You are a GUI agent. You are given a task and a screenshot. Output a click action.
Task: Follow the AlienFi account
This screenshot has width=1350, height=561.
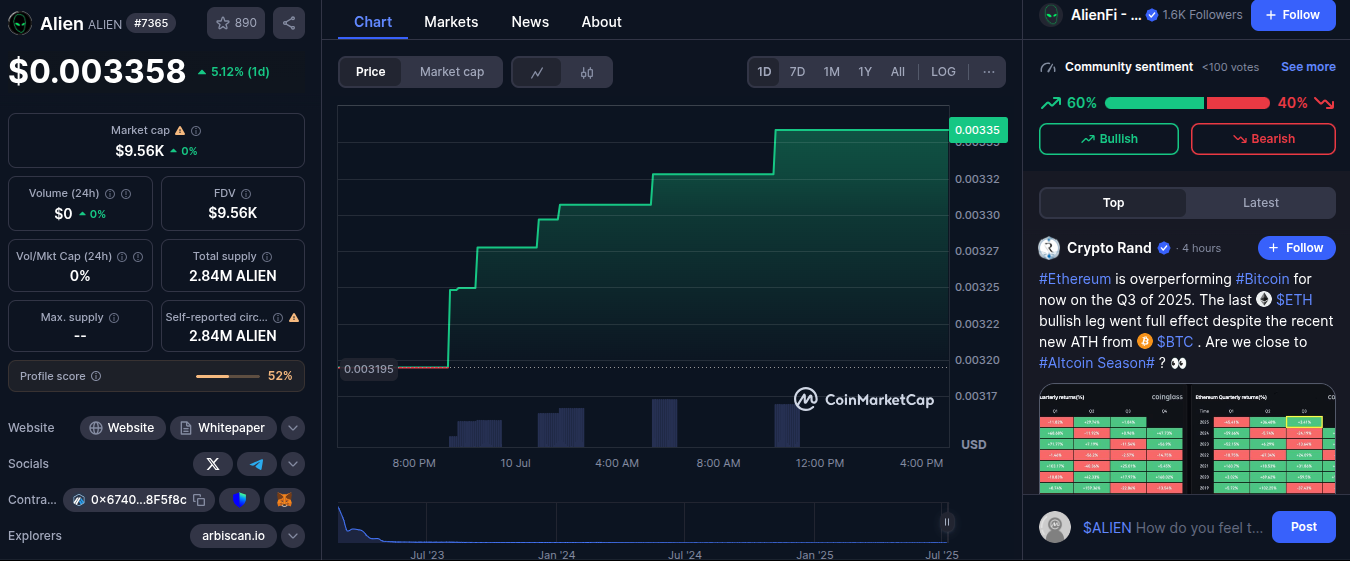[1293, 15]
